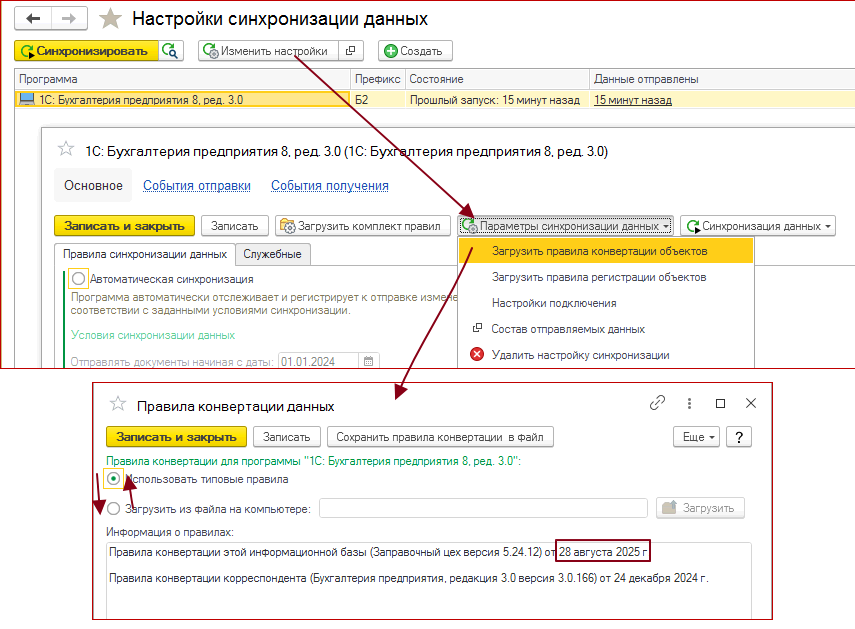Viewport: 855px width, 629px height.
Task: Copy link icon in Правила конвертации данных
Action: coord(658,403)
